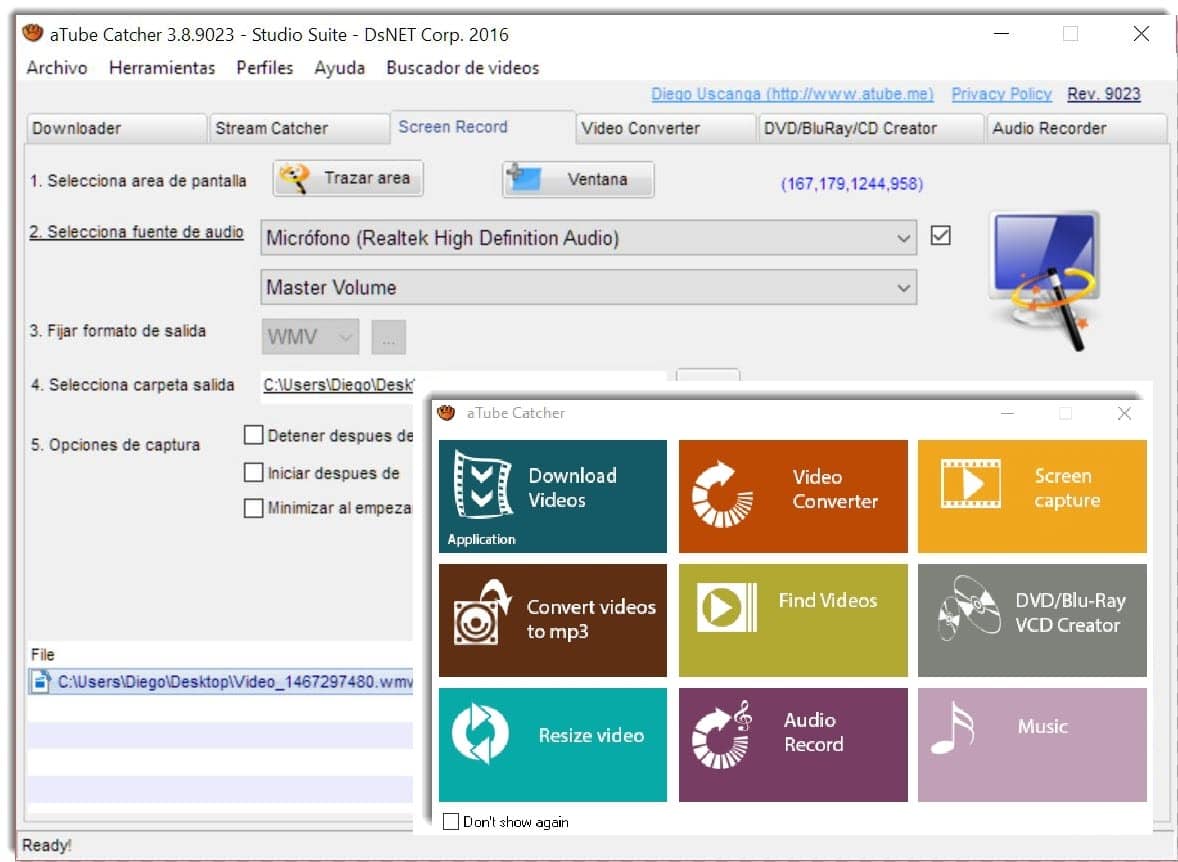Image resolution: width=1178 pixels, height=862 pixels.
Task: Open the Diego Uscanga atube.me link
Action: [x=793, y=94]
